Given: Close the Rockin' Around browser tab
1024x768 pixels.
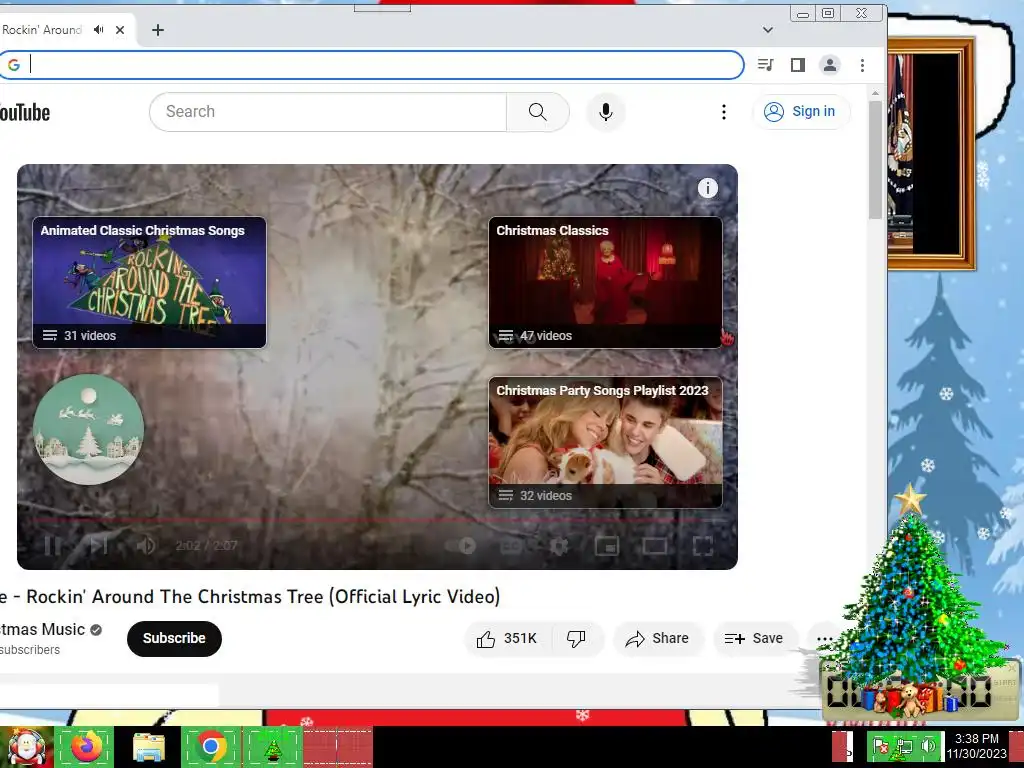Looking at the screenshot, I should pyautogui.click(x=120, y=30).
